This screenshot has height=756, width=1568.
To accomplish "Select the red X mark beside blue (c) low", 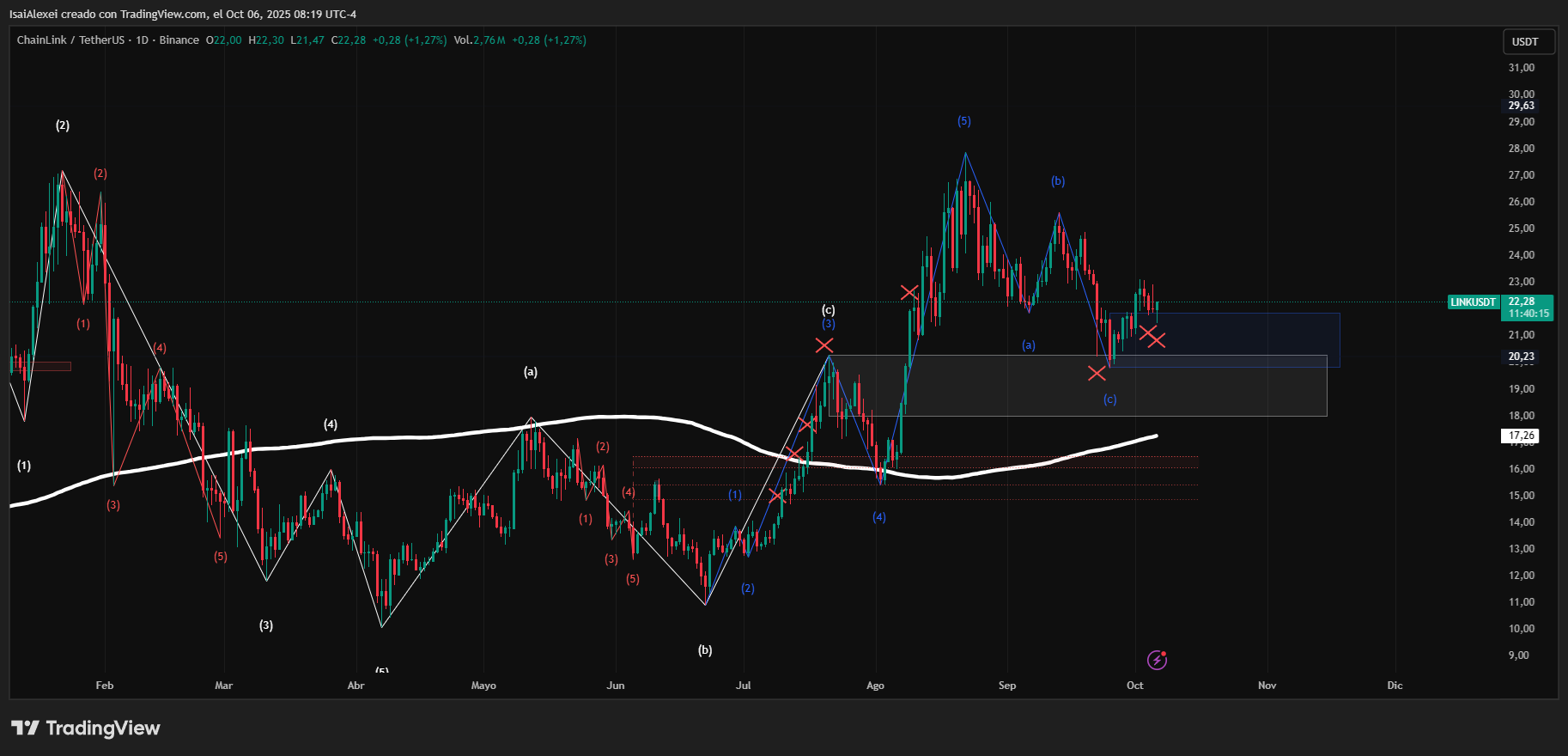I will [x=1097, y=373].
